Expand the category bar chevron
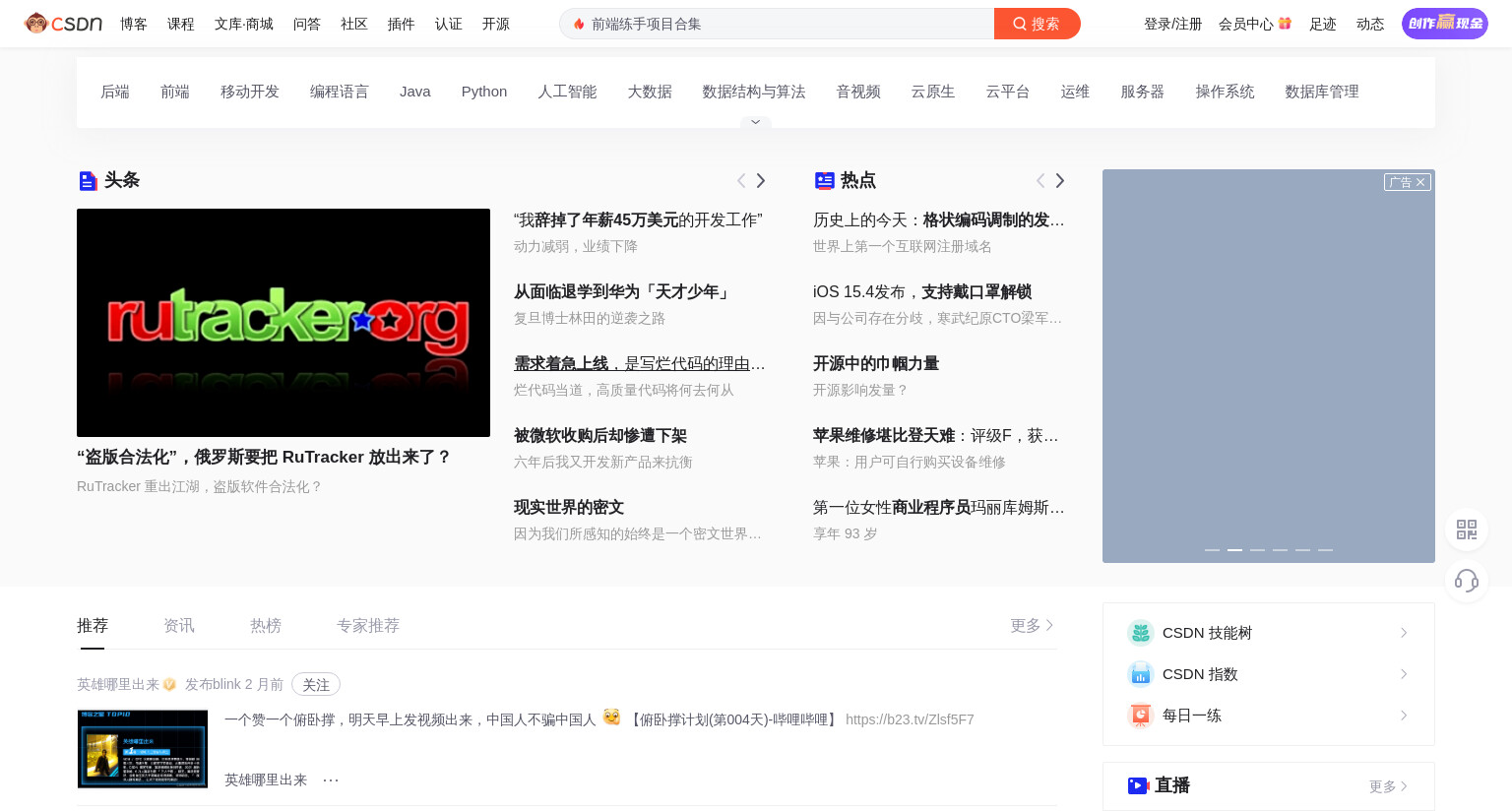Image resolution: width=1512 pixels, height=811 pixels. pyautogui.click(x=755, y=122)
